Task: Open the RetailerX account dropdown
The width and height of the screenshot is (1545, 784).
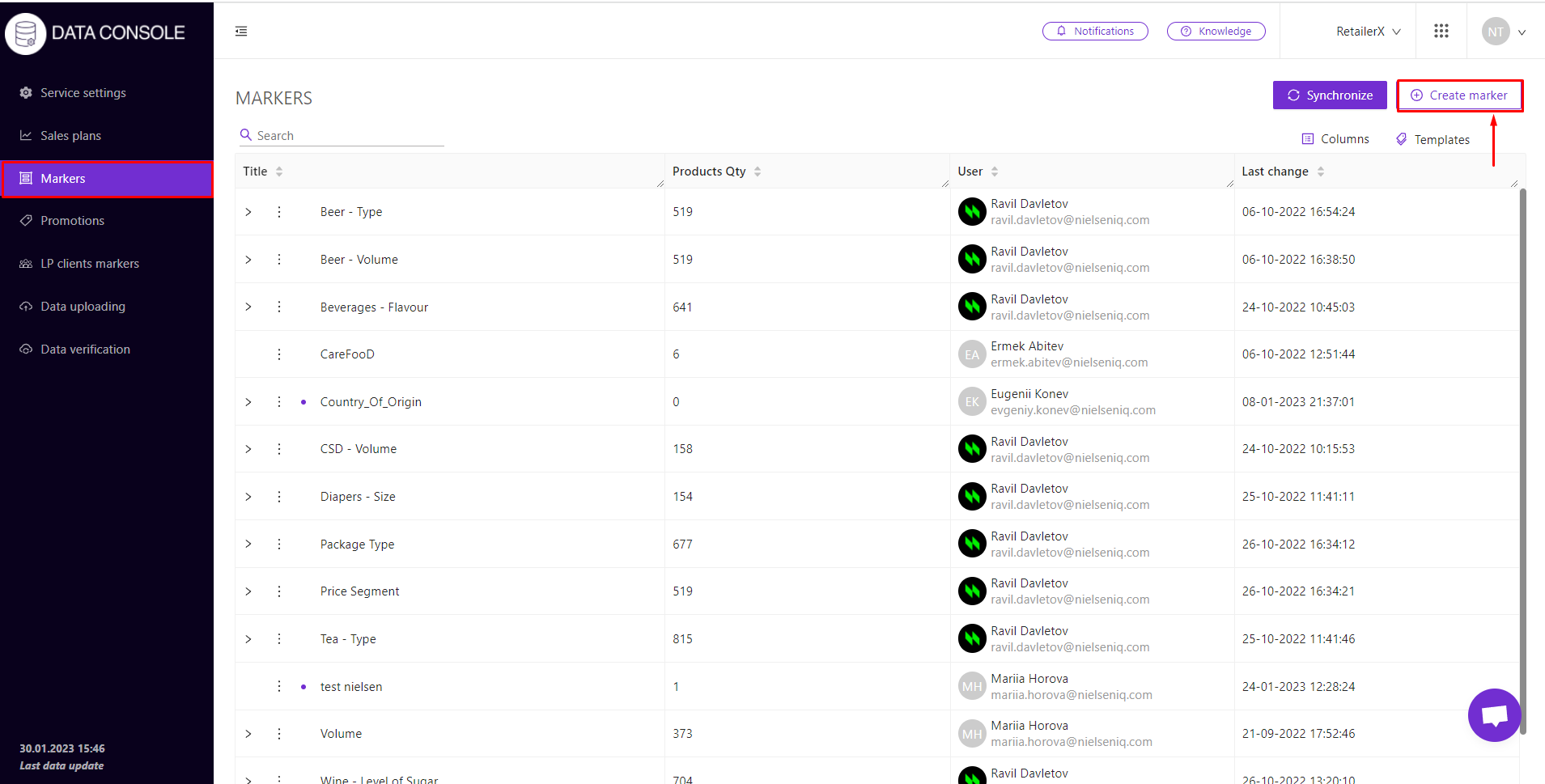Action: [1368, 32]
